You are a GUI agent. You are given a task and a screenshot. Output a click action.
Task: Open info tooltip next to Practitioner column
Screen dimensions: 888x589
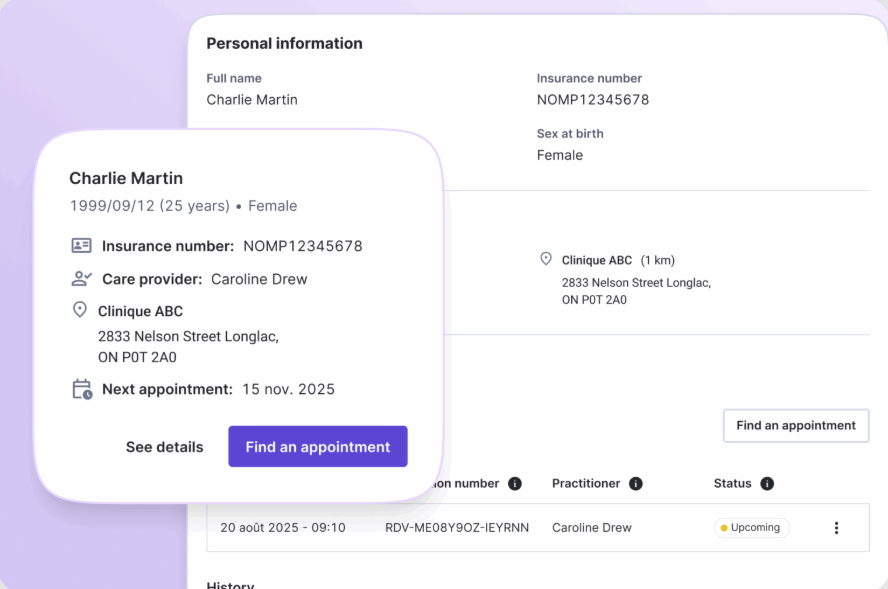click(635, 484)
